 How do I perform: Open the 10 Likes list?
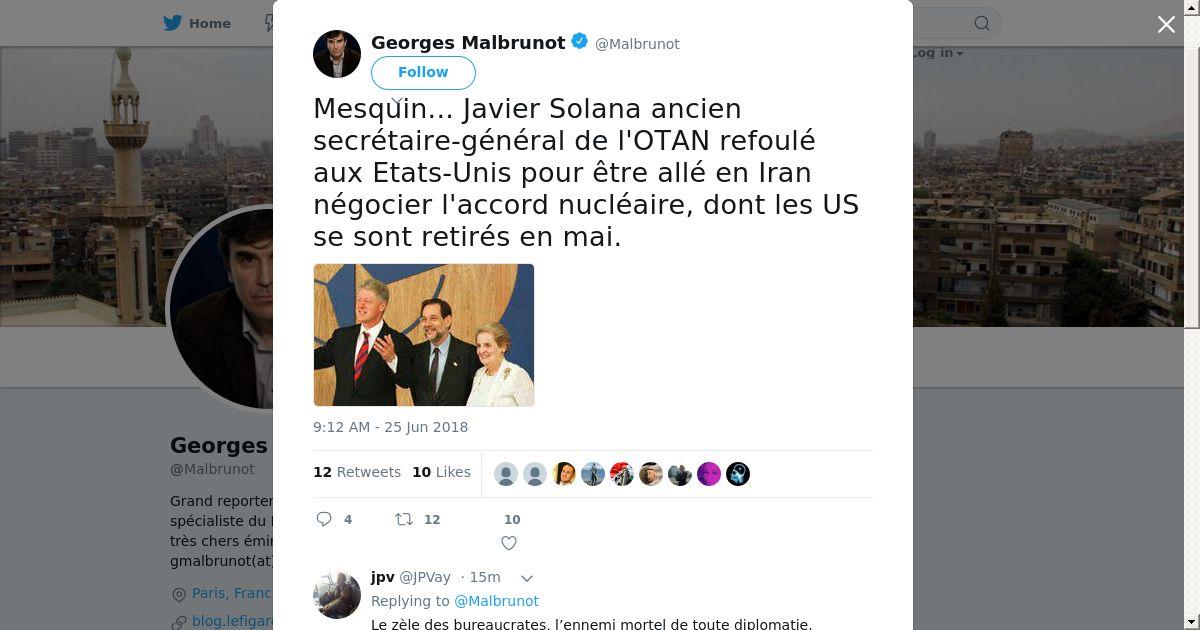tap(441, 472)
